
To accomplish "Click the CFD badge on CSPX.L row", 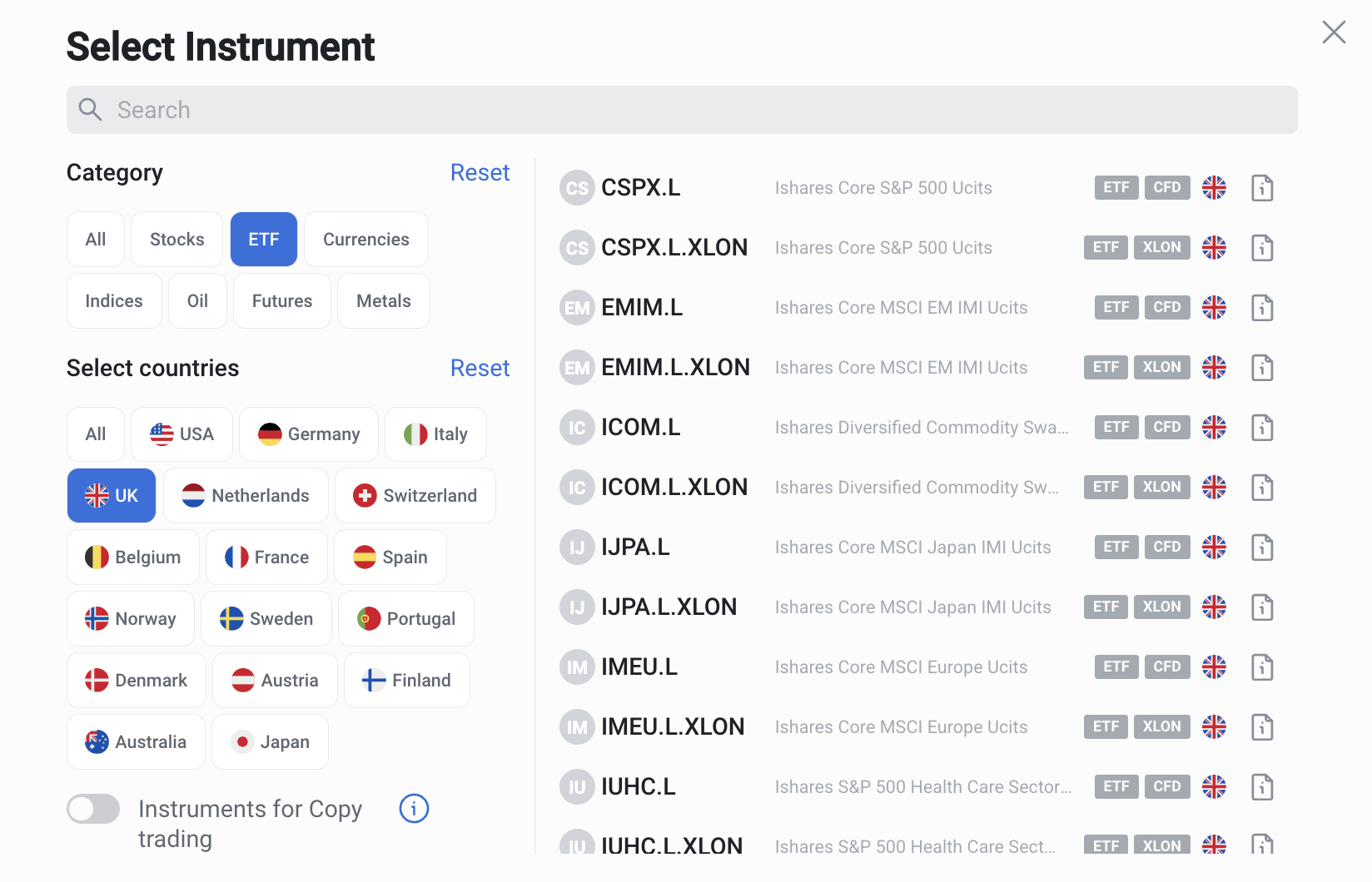I will [1167, 188].
